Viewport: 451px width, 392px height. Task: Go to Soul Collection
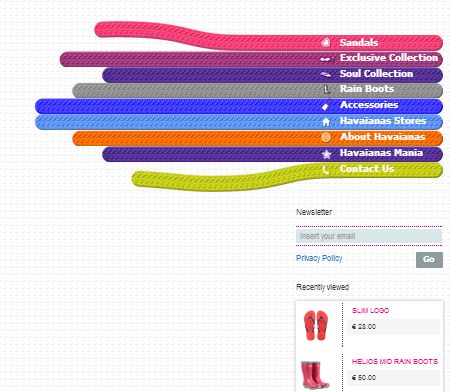tap(376, 74)
